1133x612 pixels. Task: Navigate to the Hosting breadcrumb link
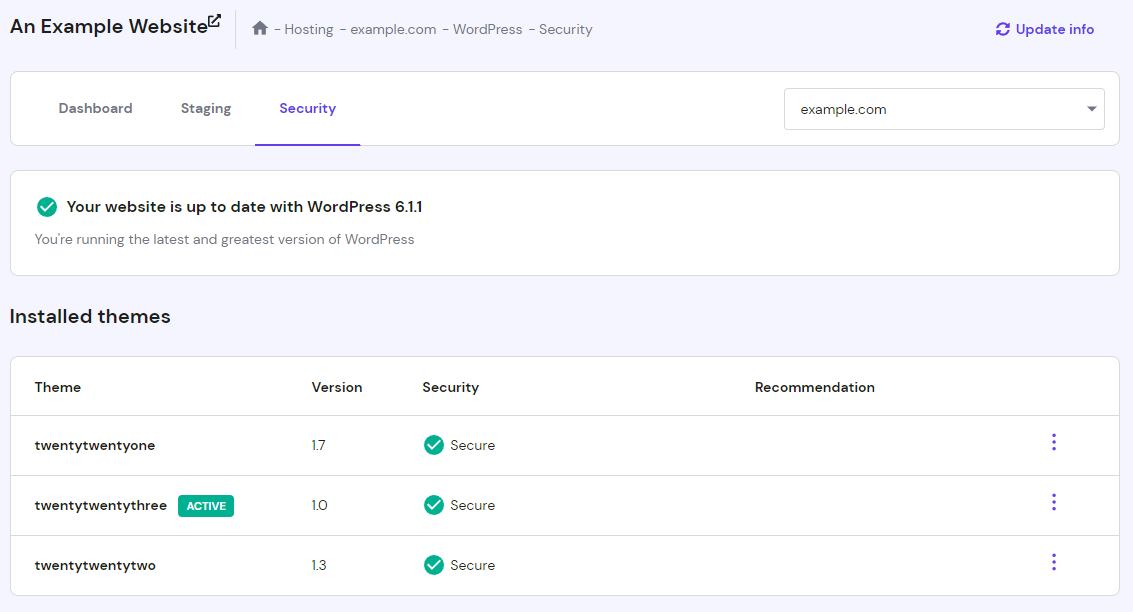pos(308,28)
